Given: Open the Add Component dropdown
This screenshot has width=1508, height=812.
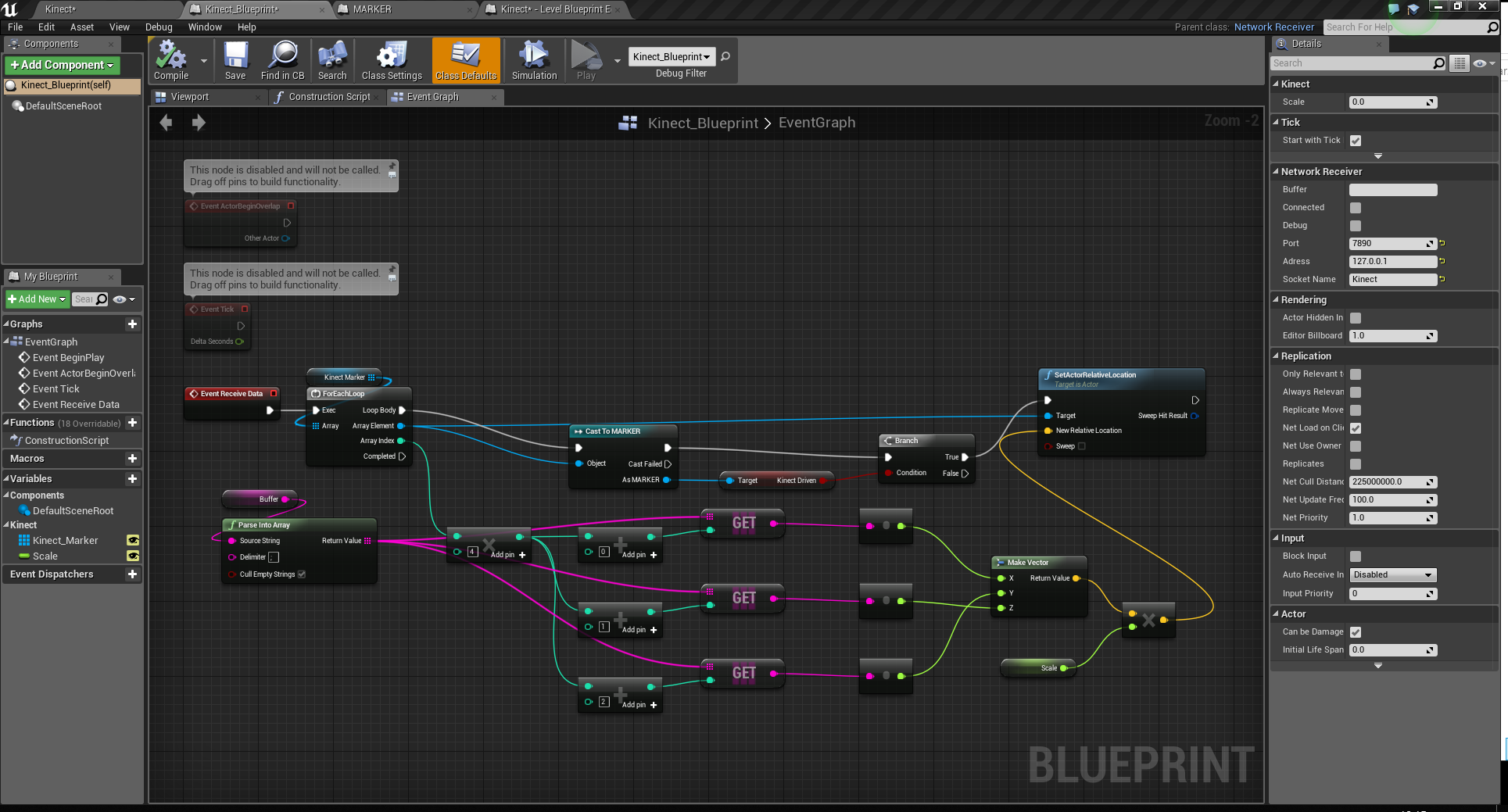Looking at the screenshot, I should [63, 65].
